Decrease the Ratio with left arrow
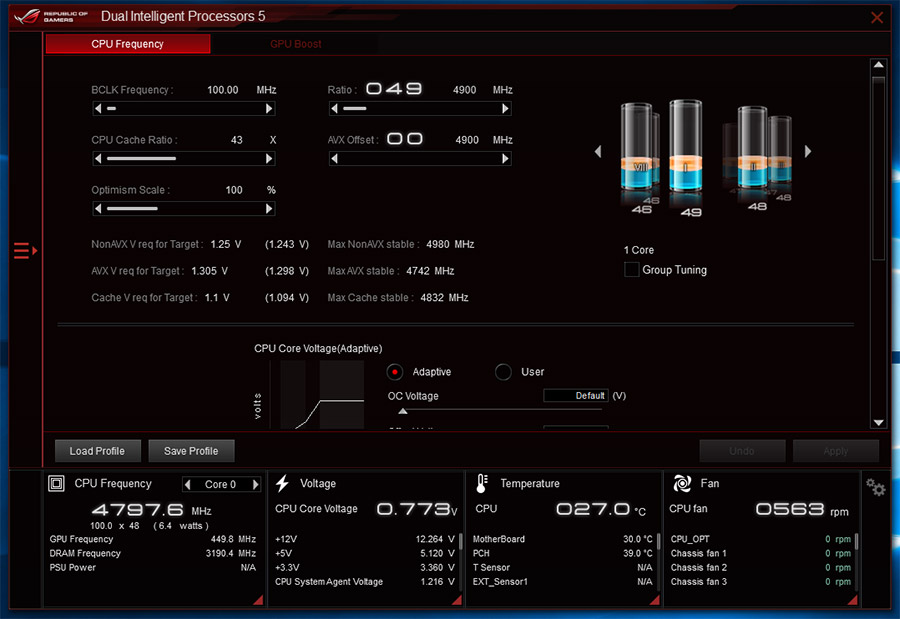 tap(335, 109)
